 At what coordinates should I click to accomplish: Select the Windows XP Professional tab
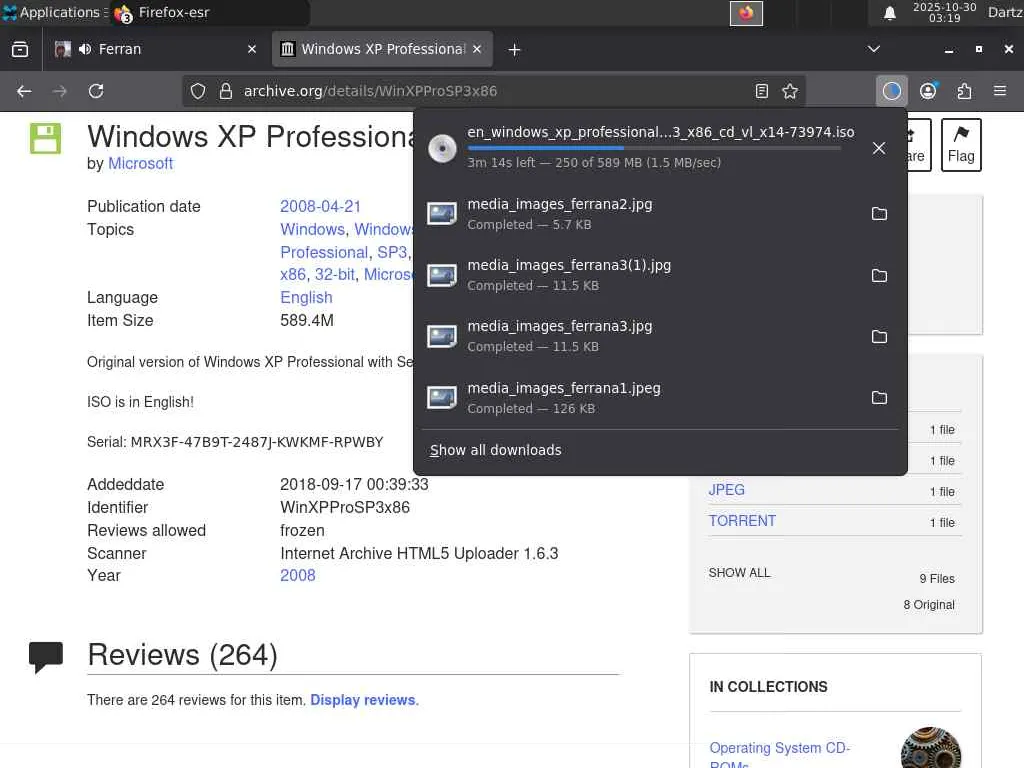(x=382, y=49)
